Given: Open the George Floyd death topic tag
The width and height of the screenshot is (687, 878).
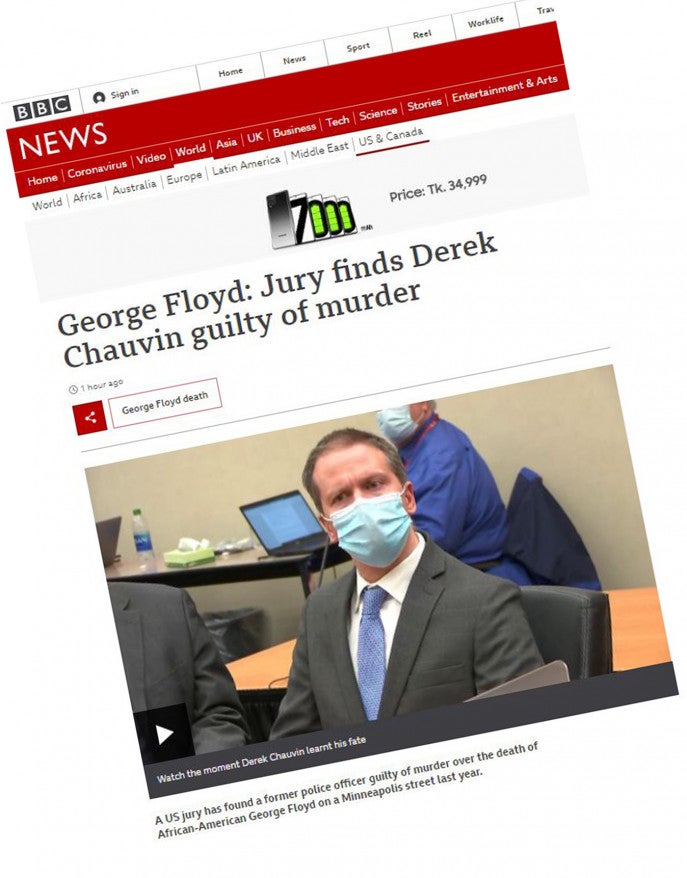Looking at the screenshot, I should pos(165,403).
